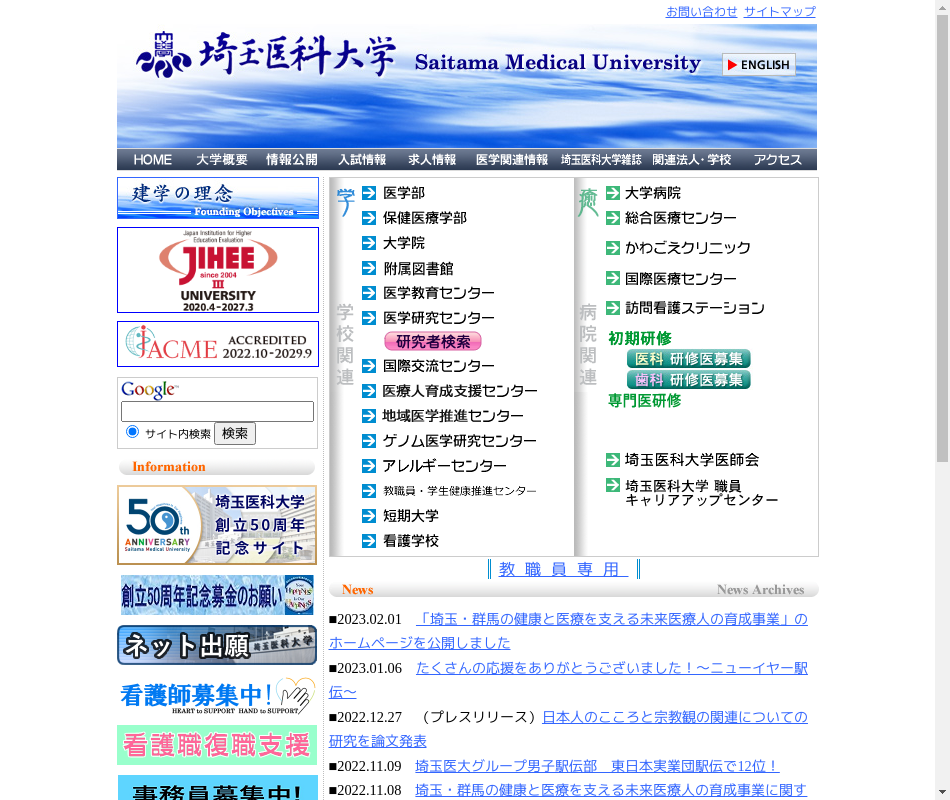Click the 検索 search button
950x800 pixels.
coord(234,433)
